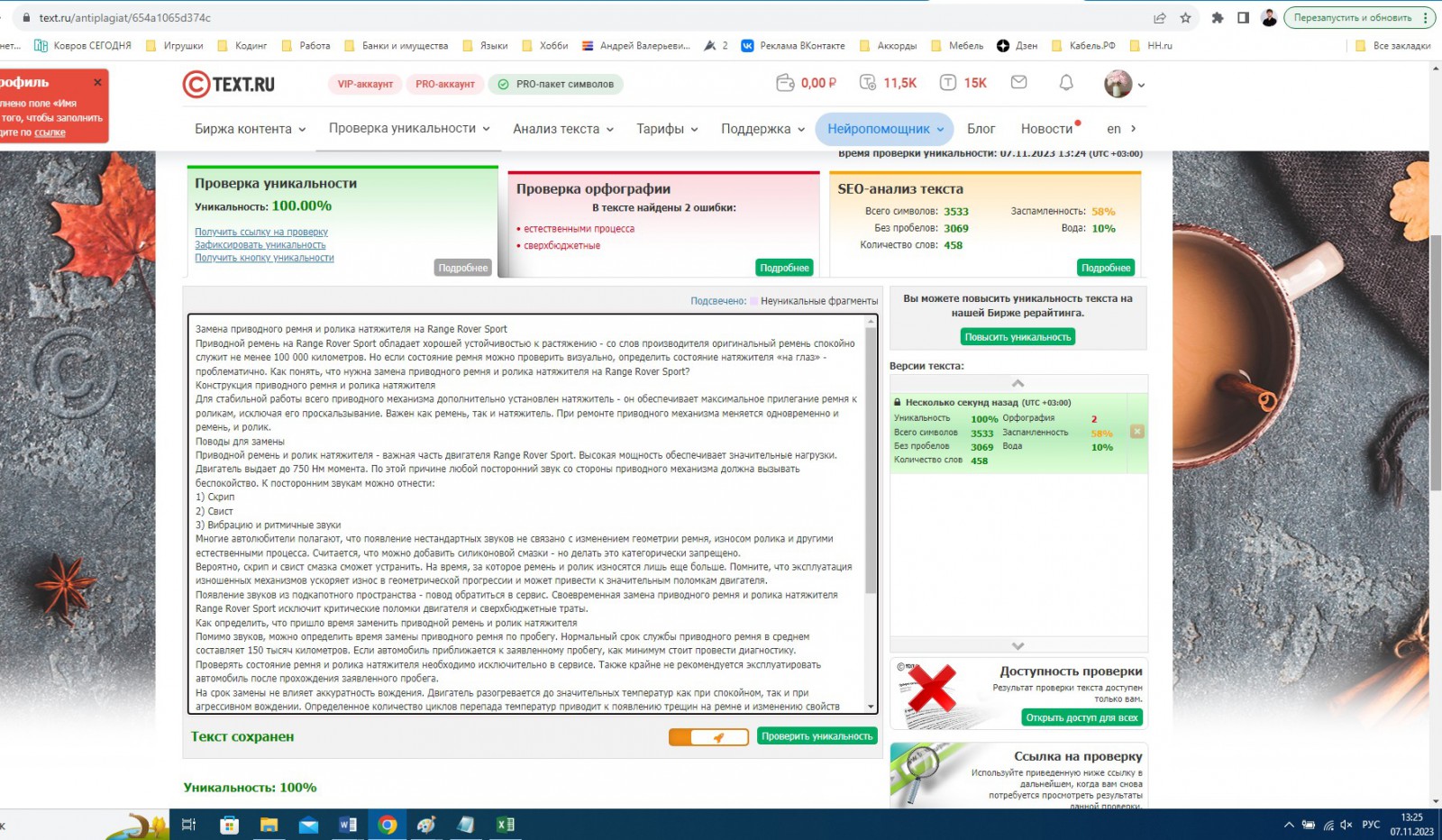
Task: Expand the Тарифы menu
Action: (667, 129)
